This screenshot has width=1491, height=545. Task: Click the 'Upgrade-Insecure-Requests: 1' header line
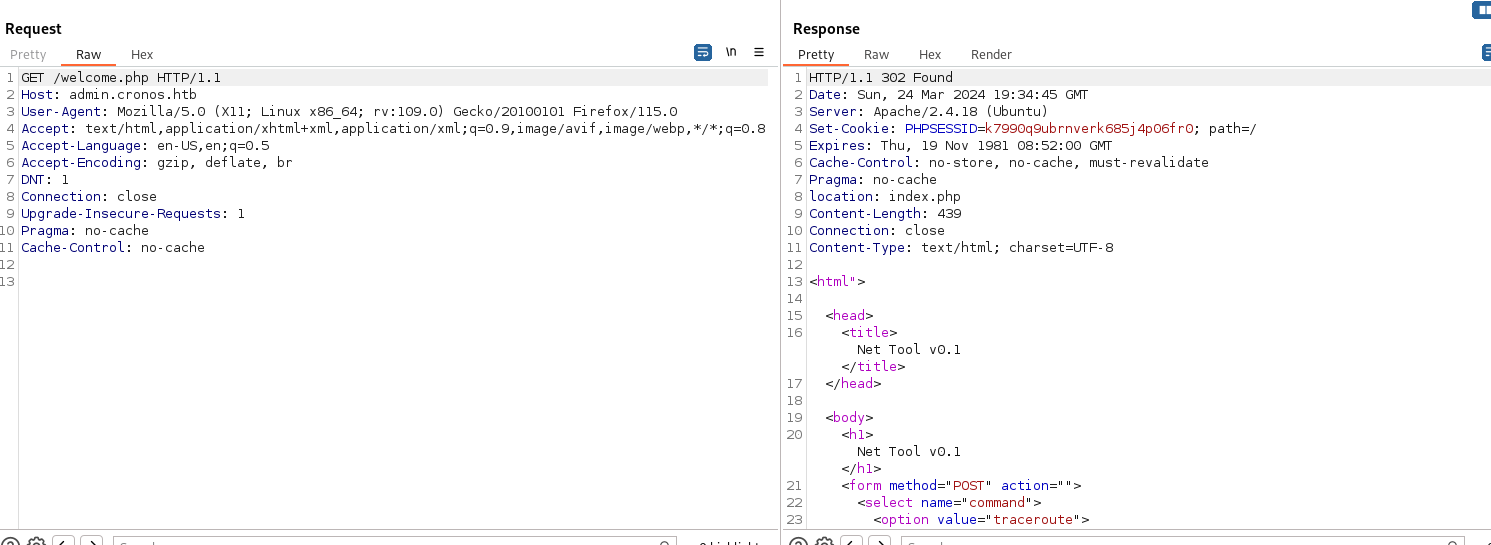point(133,214)
